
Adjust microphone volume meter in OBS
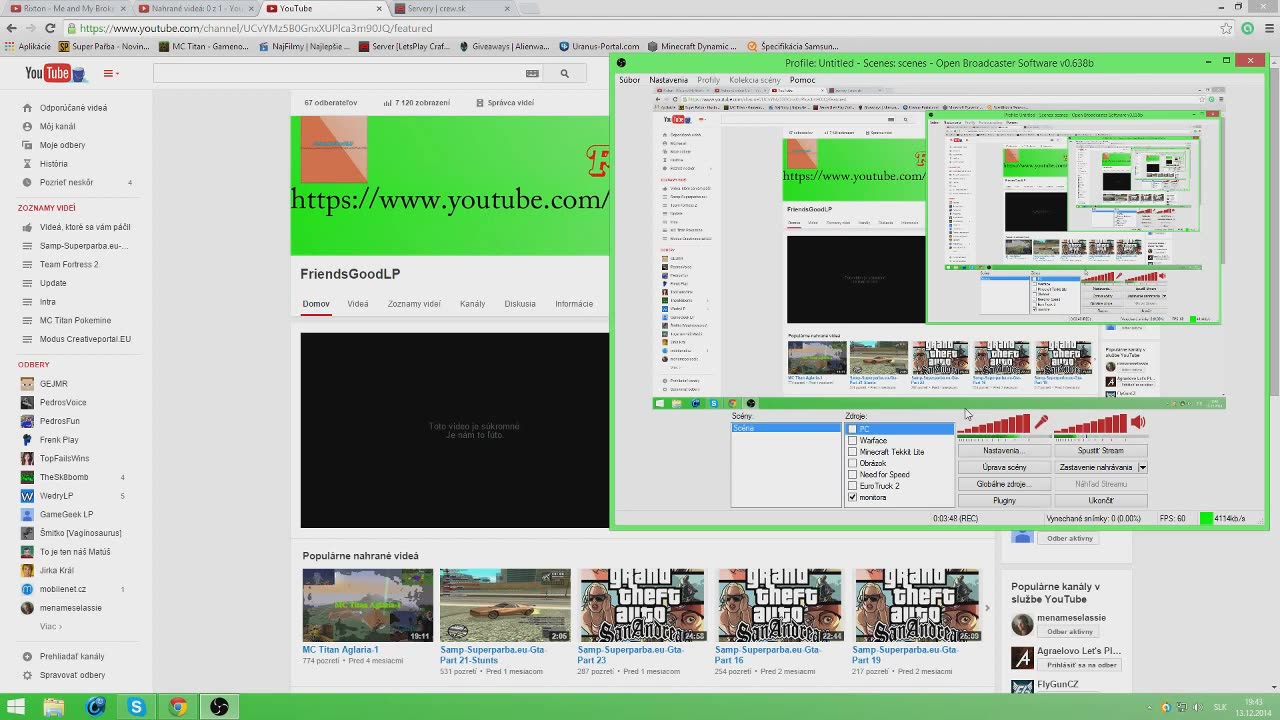tap(994, 425)
